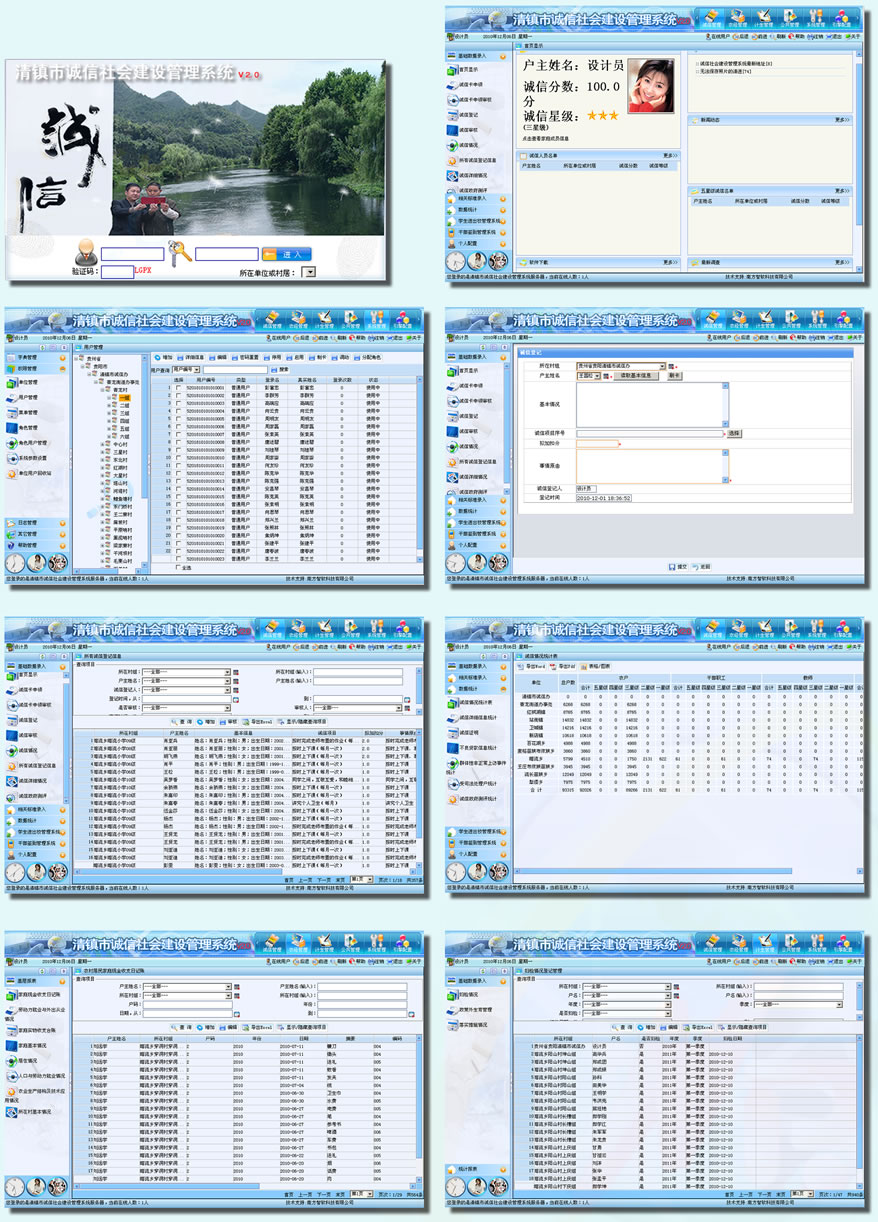Tick the 全选 select-all checkbox in 用户管理
The height and width of the screenshot is (1222, 878).
[x=178, y=567]
